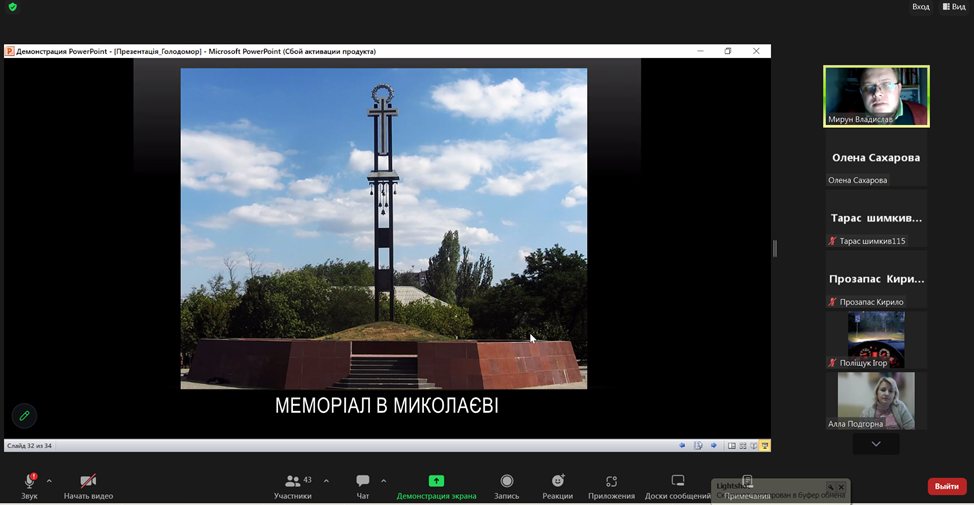Open Доски сообщений whiteboards
This screenshot has width=974, height=505.
[678, 481]
